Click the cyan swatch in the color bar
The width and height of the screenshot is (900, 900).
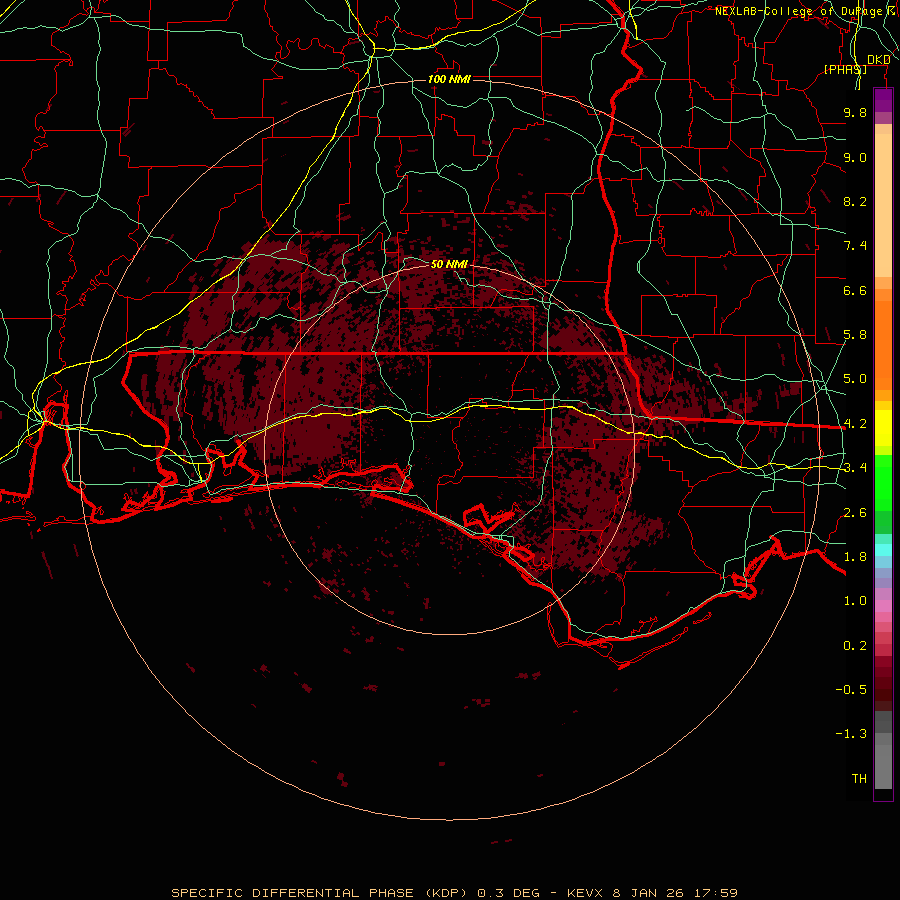(x=883, y=550)
